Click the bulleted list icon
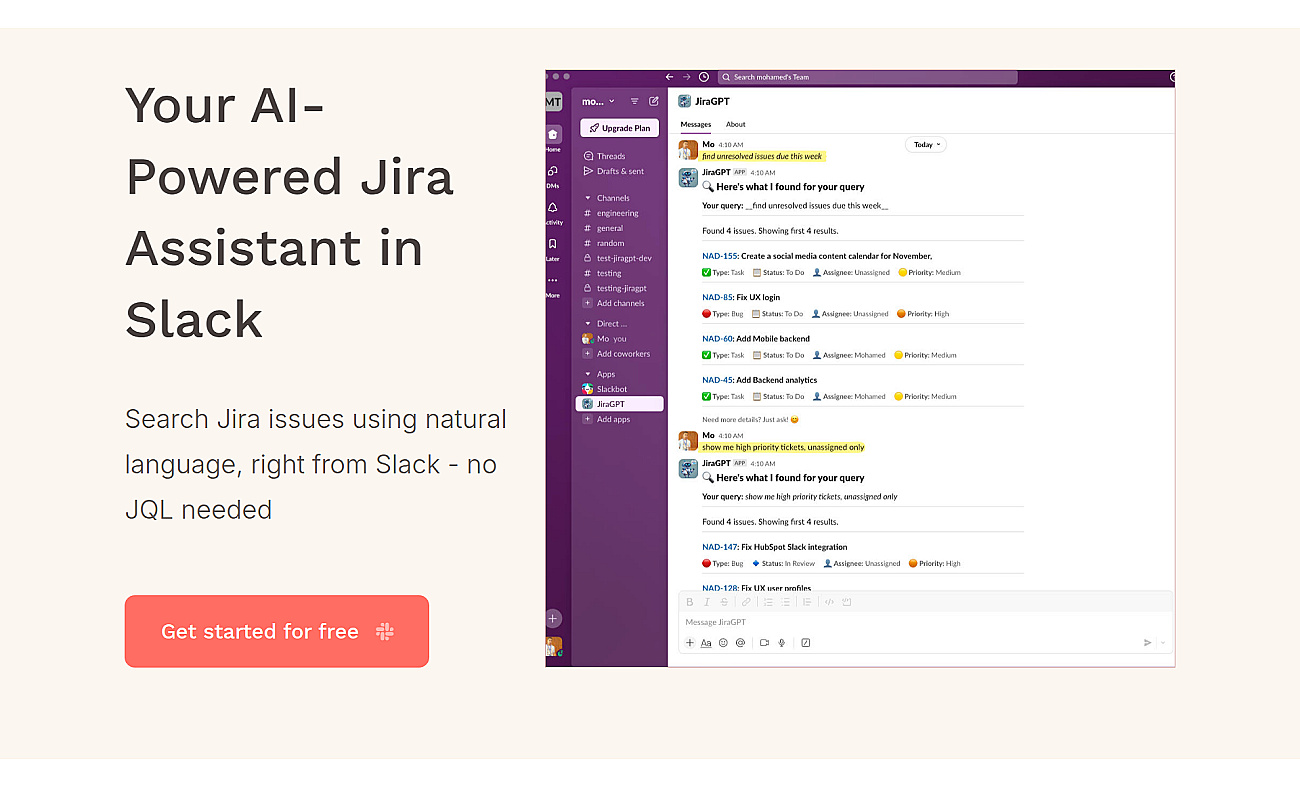The image size is (1300, 788). pos(786,602)
